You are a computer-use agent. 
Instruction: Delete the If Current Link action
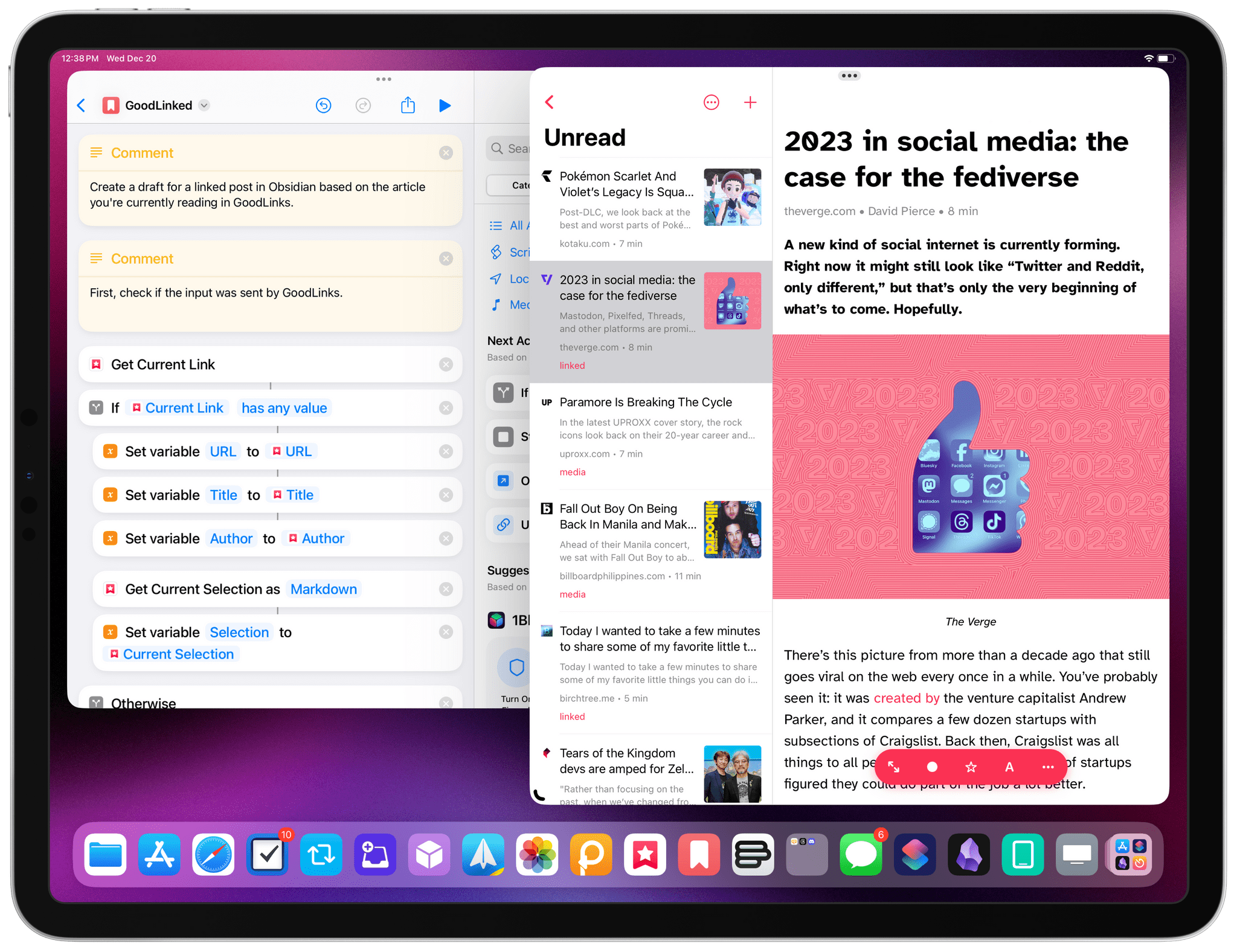446,408
